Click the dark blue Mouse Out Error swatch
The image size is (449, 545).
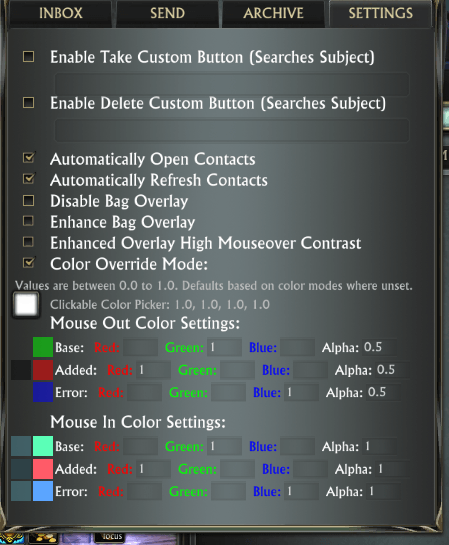point(43,392)
